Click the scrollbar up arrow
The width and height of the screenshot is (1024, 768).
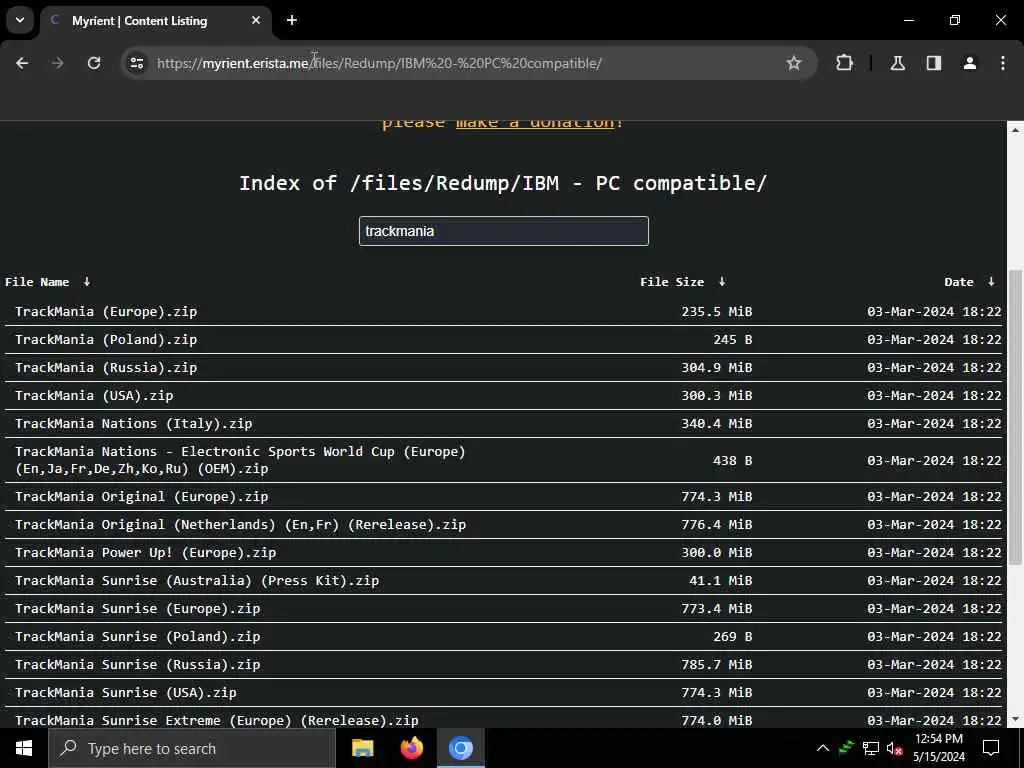[1015, 130]
